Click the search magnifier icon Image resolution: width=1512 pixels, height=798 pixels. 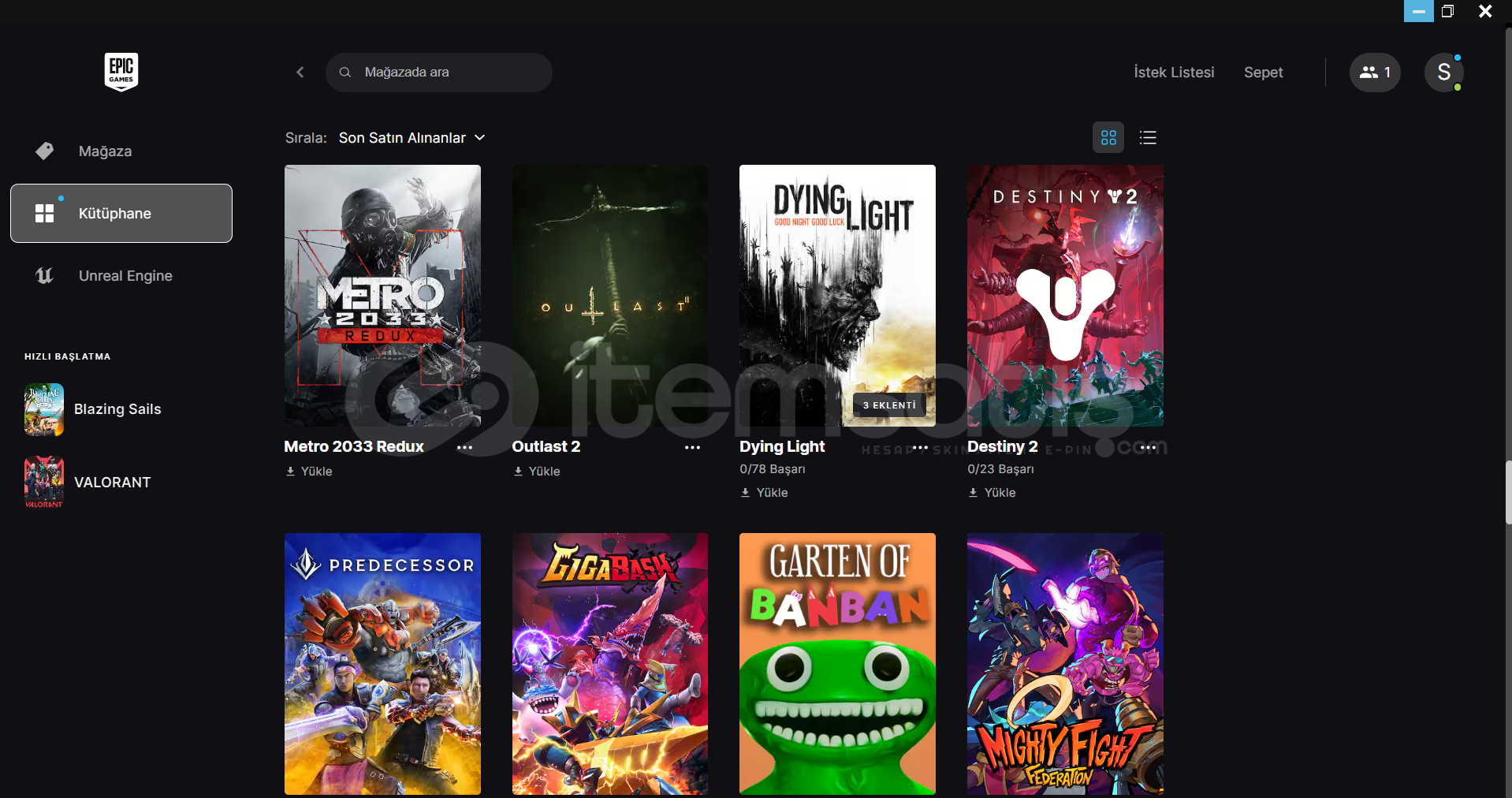pos(345,73)
